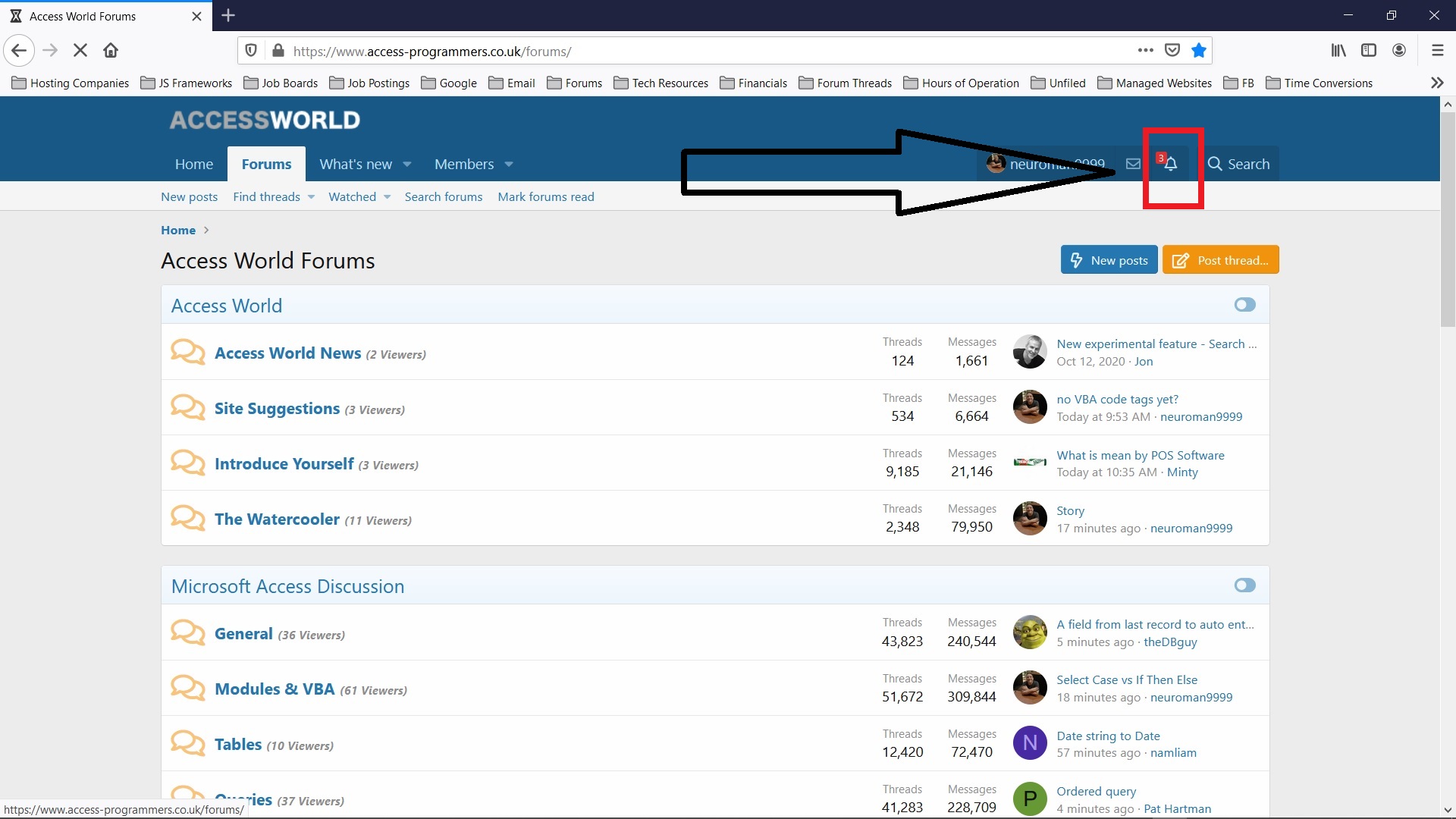Open the What's new tab
Image resolution: width=1456 pixels, height=819 pixels.
tap(356, 165)
